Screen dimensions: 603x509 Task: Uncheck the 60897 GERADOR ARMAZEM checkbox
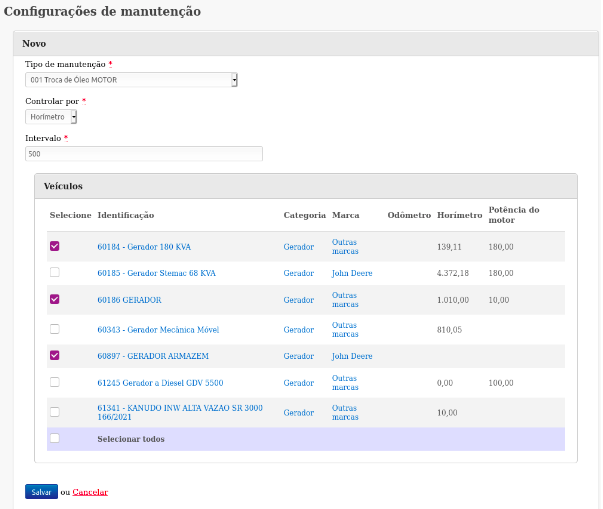55,355
